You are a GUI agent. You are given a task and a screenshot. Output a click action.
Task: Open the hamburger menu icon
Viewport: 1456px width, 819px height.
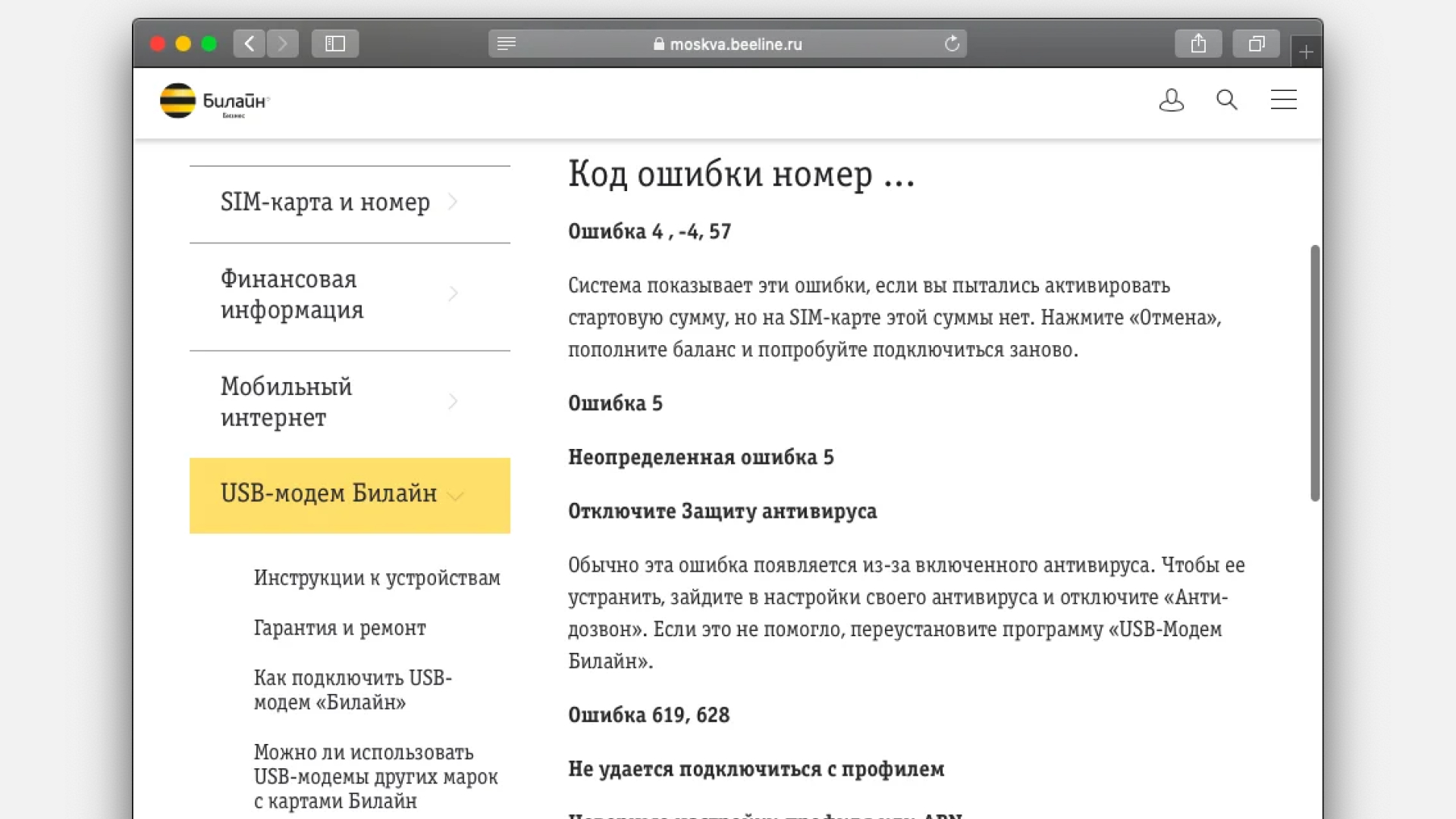click(x=1284, y=100)
